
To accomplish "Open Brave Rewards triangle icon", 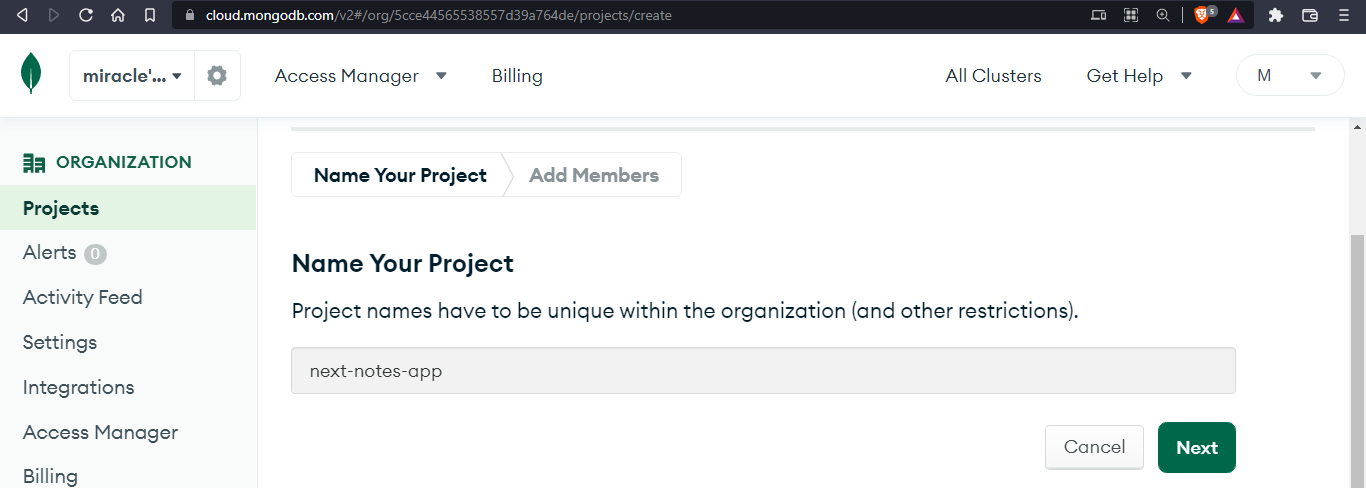I will pos(1235,15).
